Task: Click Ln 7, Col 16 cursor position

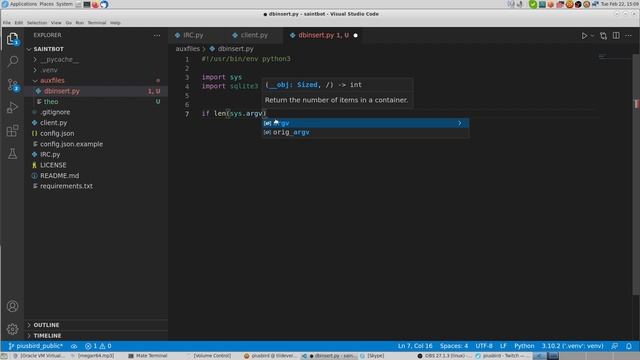Action: (x=415, y=346)
